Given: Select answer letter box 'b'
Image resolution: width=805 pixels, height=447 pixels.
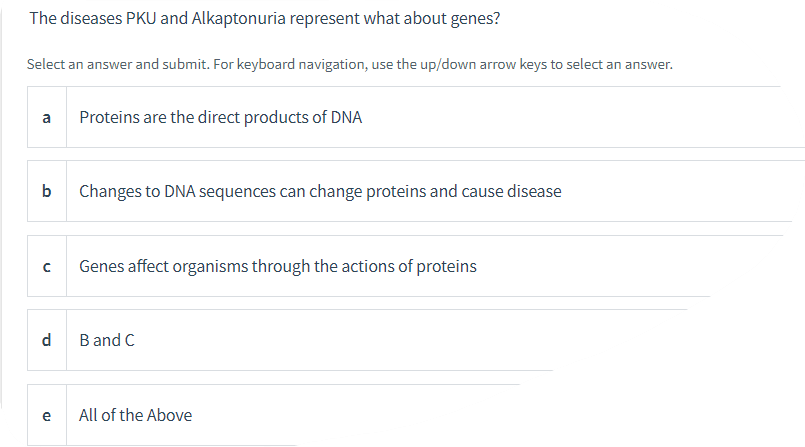Looking at the screenshot, I should click(x=47, y=191).
